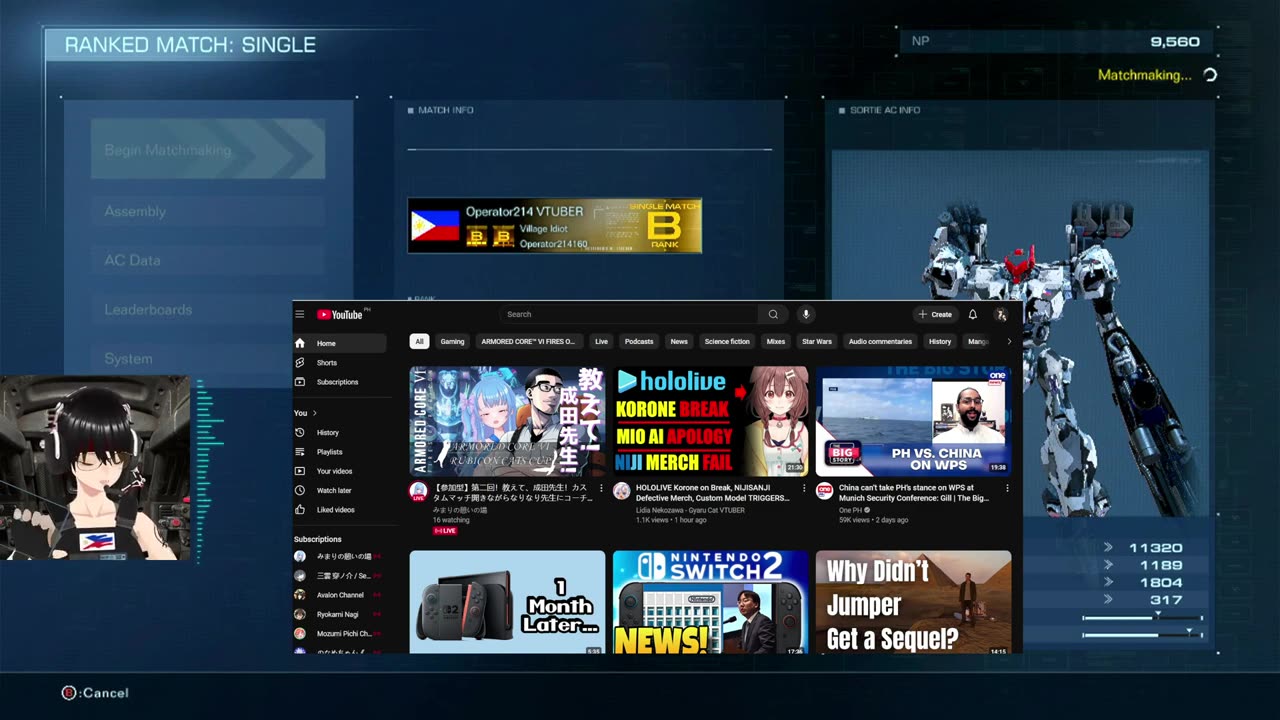Viewport: 1280px width, 720px height.
Task: Click the One PH channel avatar
Action: 824,491
